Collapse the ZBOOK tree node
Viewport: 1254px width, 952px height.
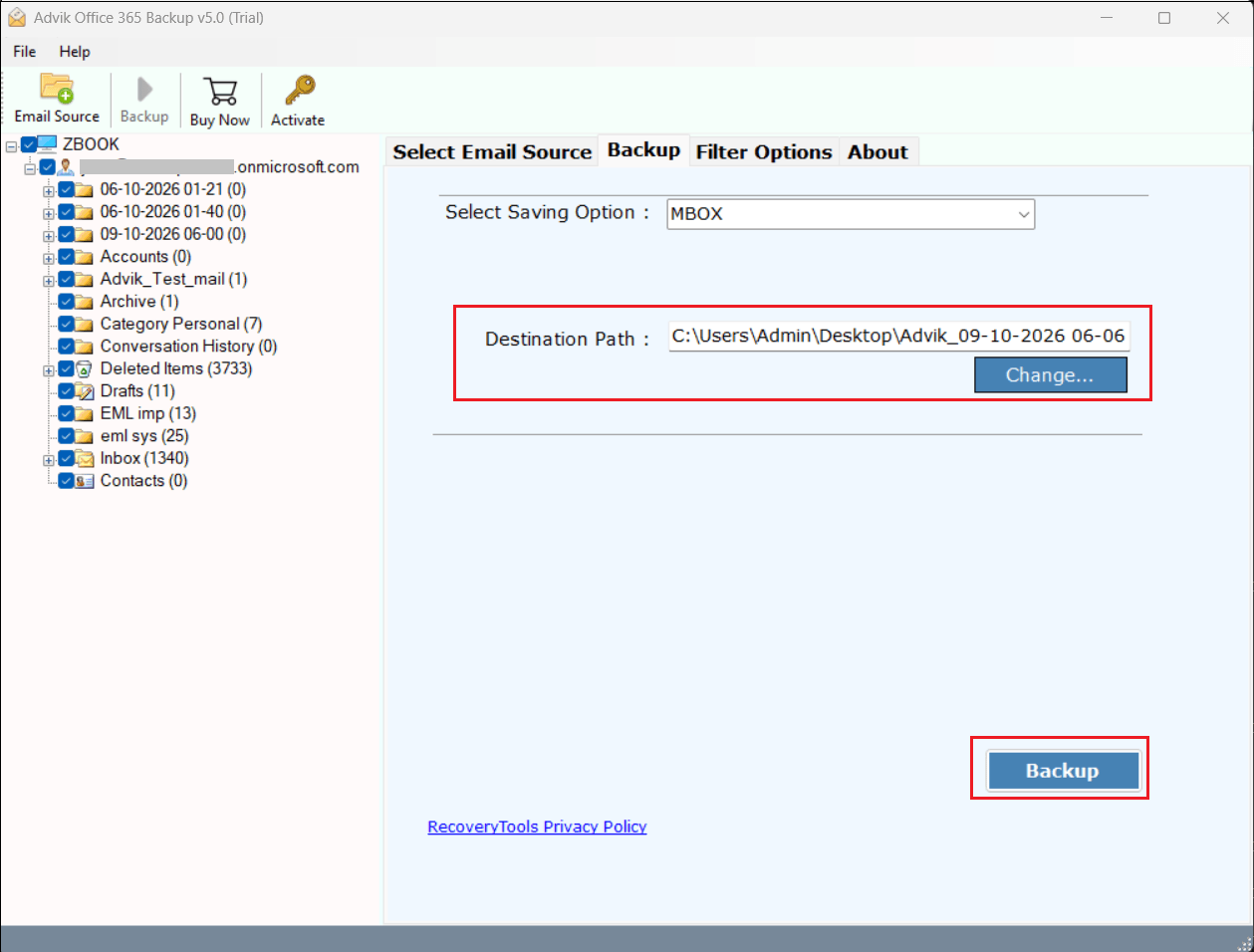(11, 145)
